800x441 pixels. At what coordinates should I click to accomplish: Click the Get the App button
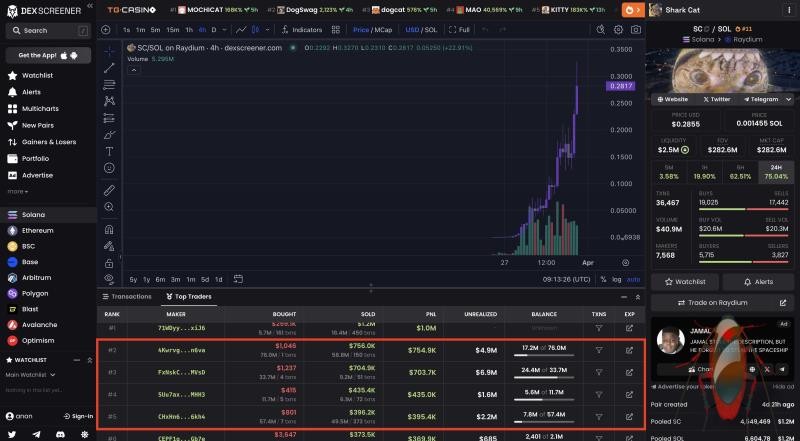point(48,55)
